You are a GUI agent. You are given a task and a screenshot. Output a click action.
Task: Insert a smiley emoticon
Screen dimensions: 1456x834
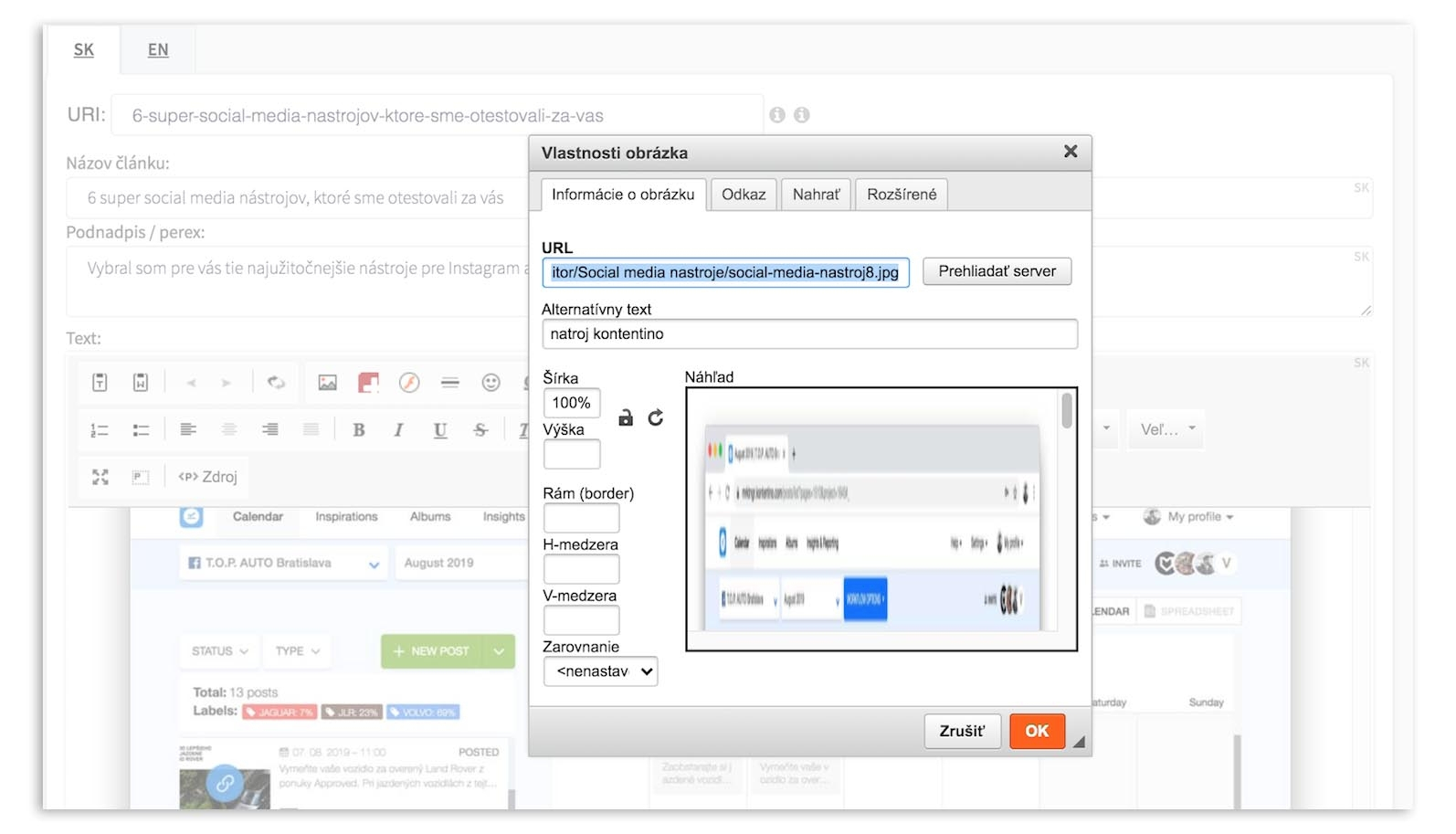click(x=491, y=383)
